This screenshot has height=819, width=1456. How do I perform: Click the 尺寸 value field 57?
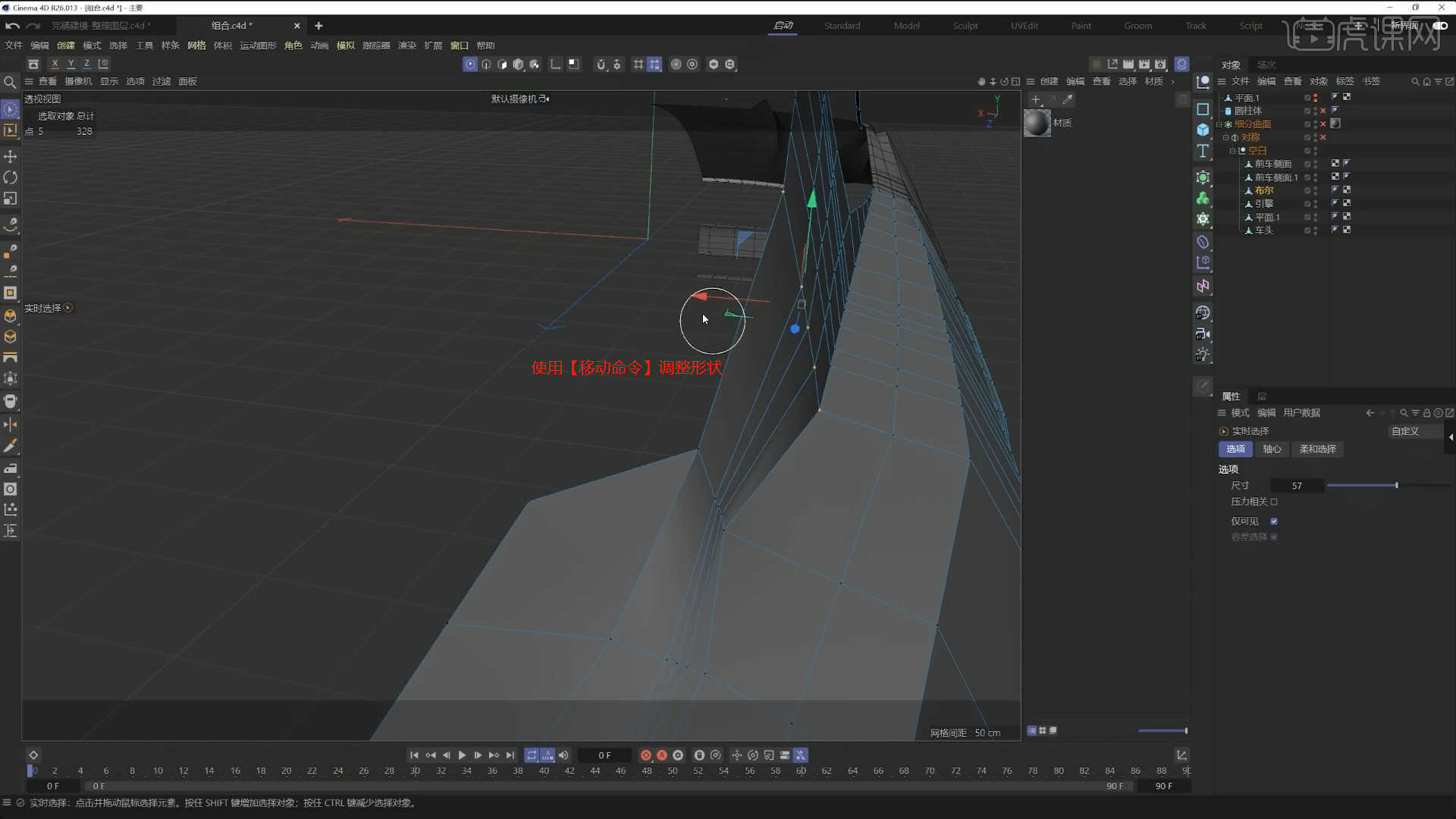click(1297, 486)
